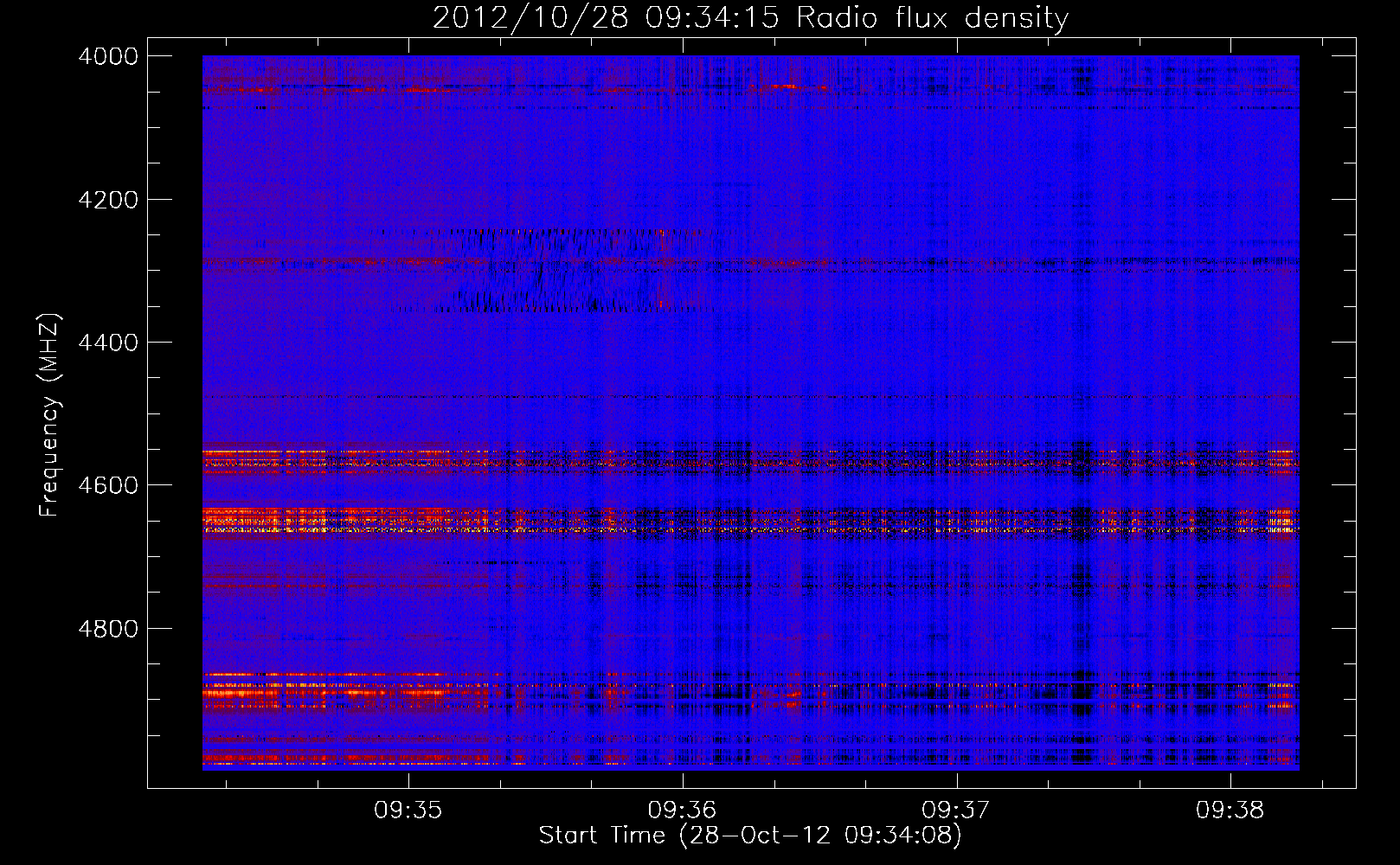Click the Frequency (MHZ) axis title
The width and height of the screenshot is (1400, 865).
pyautogui.click(x=49, y=415)
